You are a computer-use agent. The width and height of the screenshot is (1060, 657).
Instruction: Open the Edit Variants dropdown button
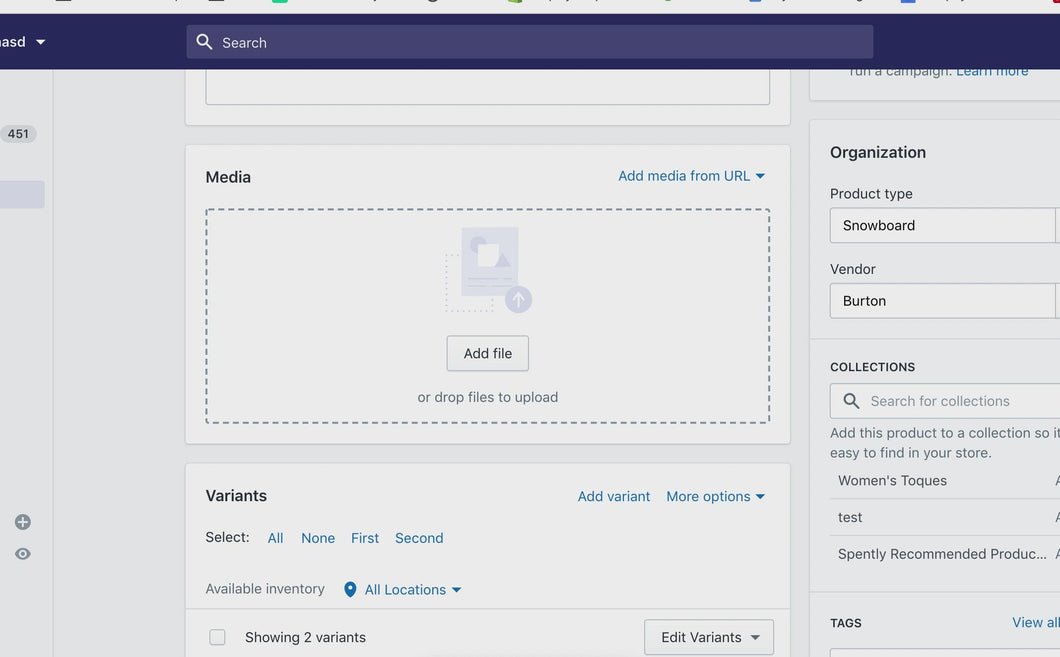708,637
